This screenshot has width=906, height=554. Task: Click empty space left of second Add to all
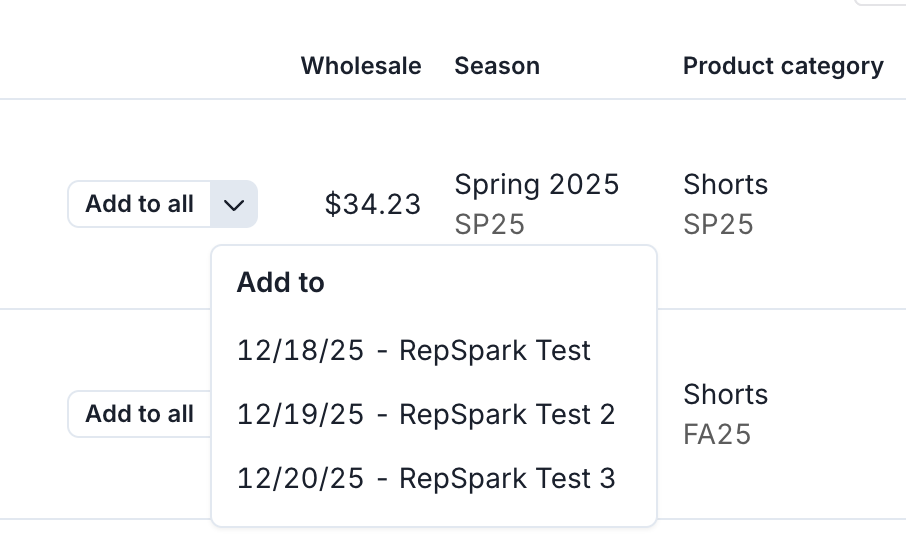point(33,414)
